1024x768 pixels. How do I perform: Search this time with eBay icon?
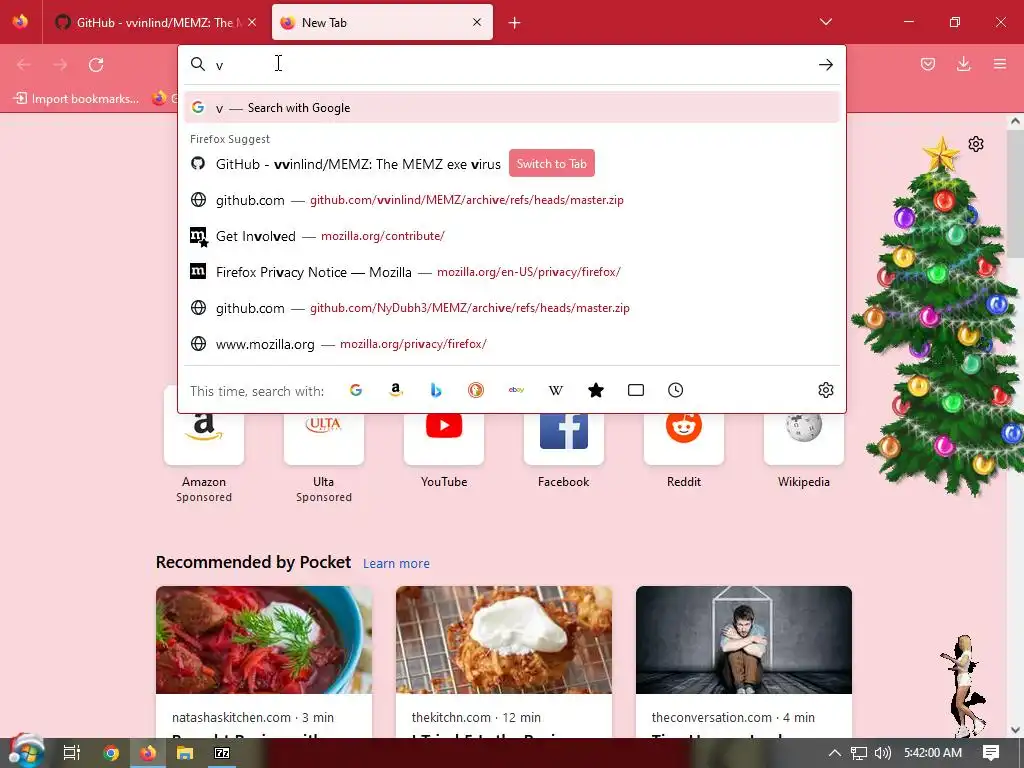point(516,391)
